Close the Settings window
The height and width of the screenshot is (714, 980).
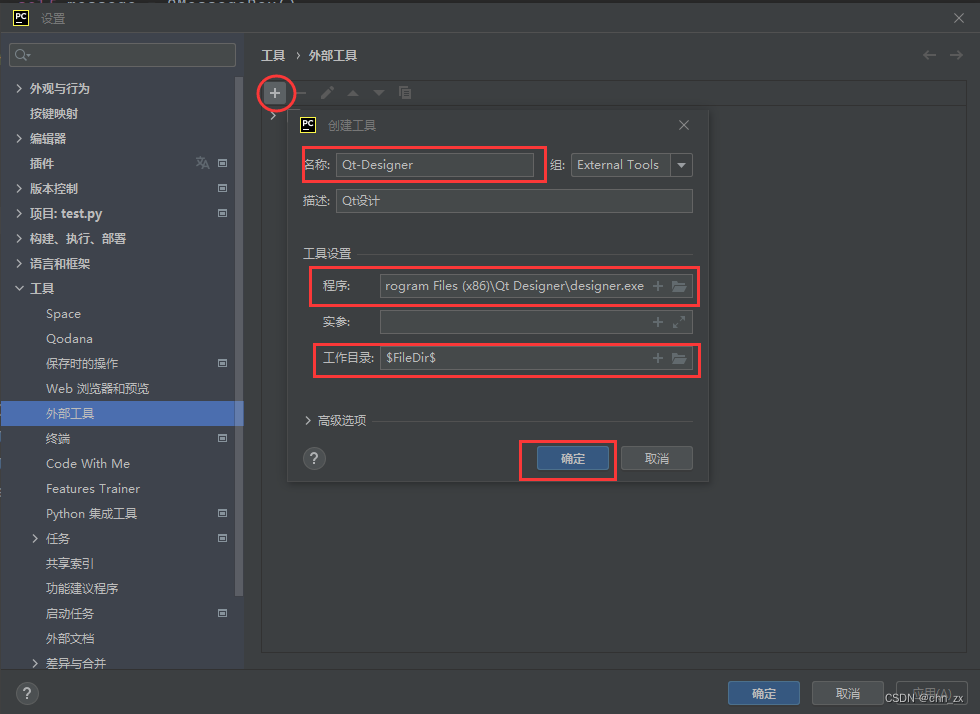959,18
